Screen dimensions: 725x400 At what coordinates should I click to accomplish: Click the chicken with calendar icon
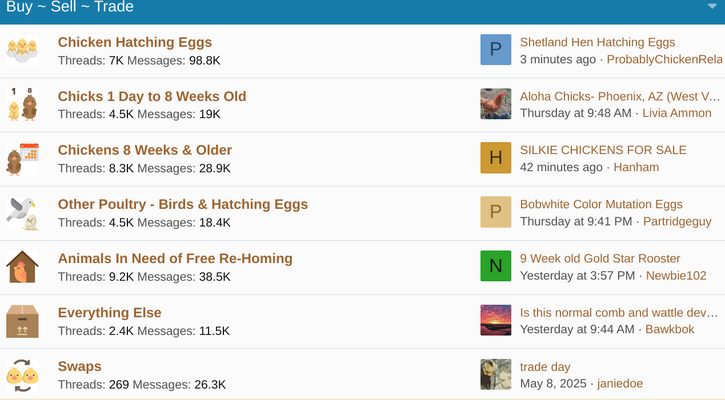click(22, 159)
